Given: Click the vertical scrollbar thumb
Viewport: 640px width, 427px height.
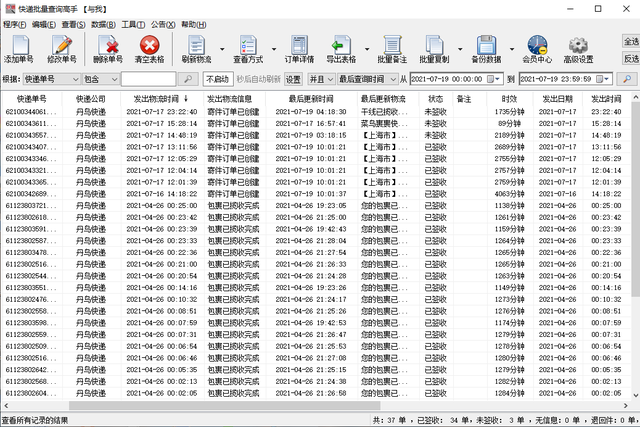Looking at the screenshot, I should (x=635, y=200).
